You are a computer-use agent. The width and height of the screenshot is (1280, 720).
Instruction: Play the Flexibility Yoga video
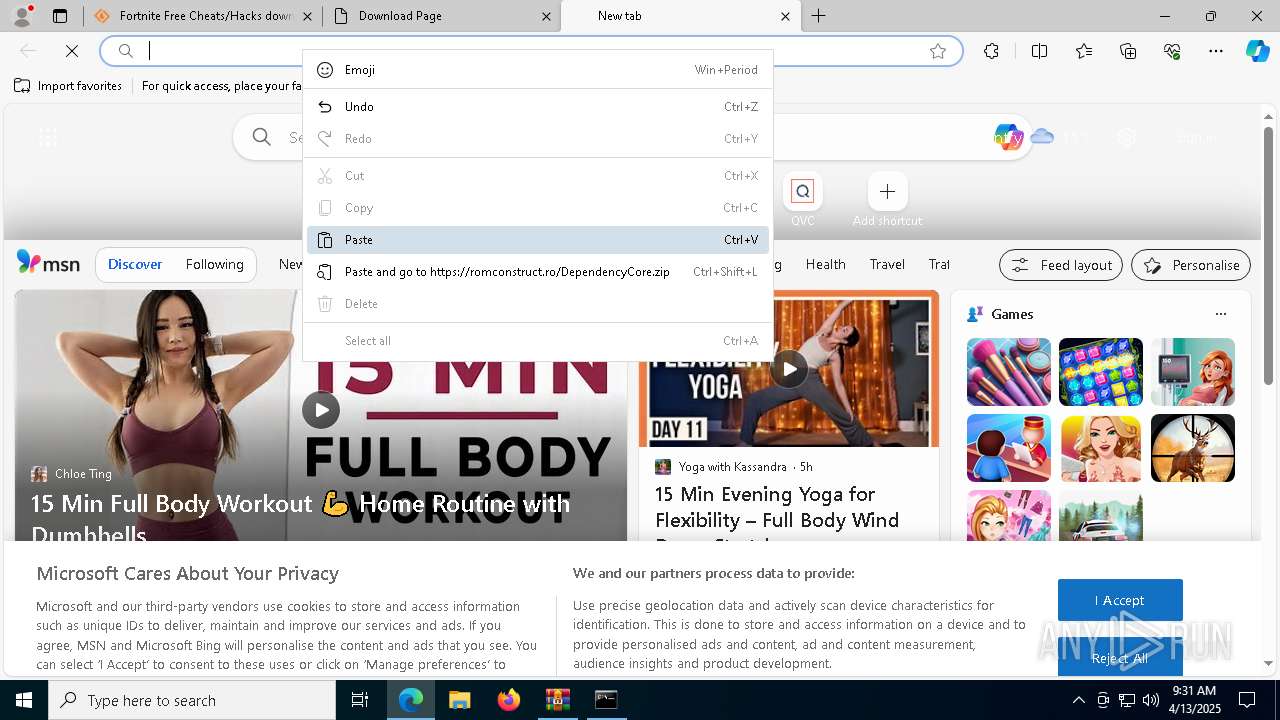789,369
